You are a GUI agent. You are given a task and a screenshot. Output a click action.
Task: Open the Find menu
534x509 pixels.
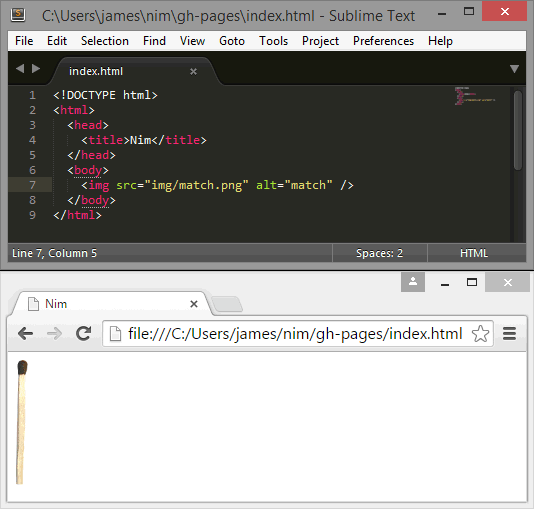pyautogui.click(x=154, y=41)
